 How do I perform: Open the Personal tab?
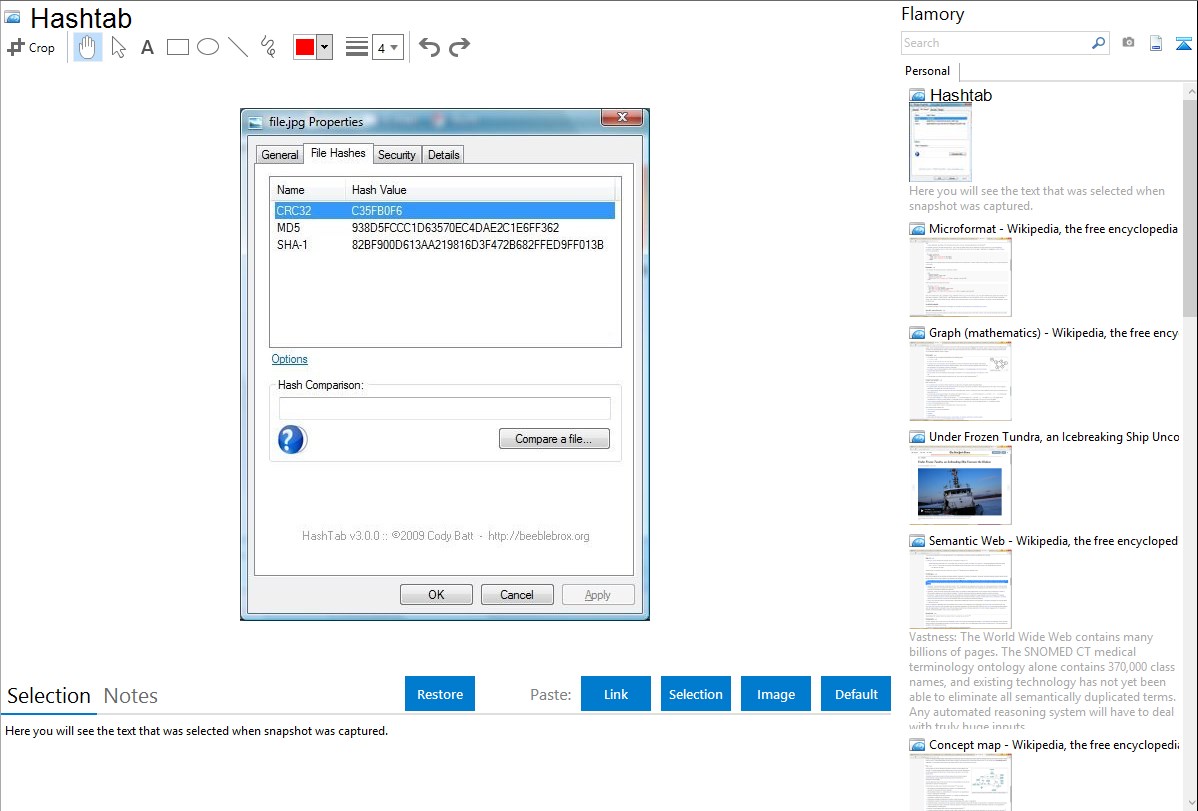[x=927, y=71]
